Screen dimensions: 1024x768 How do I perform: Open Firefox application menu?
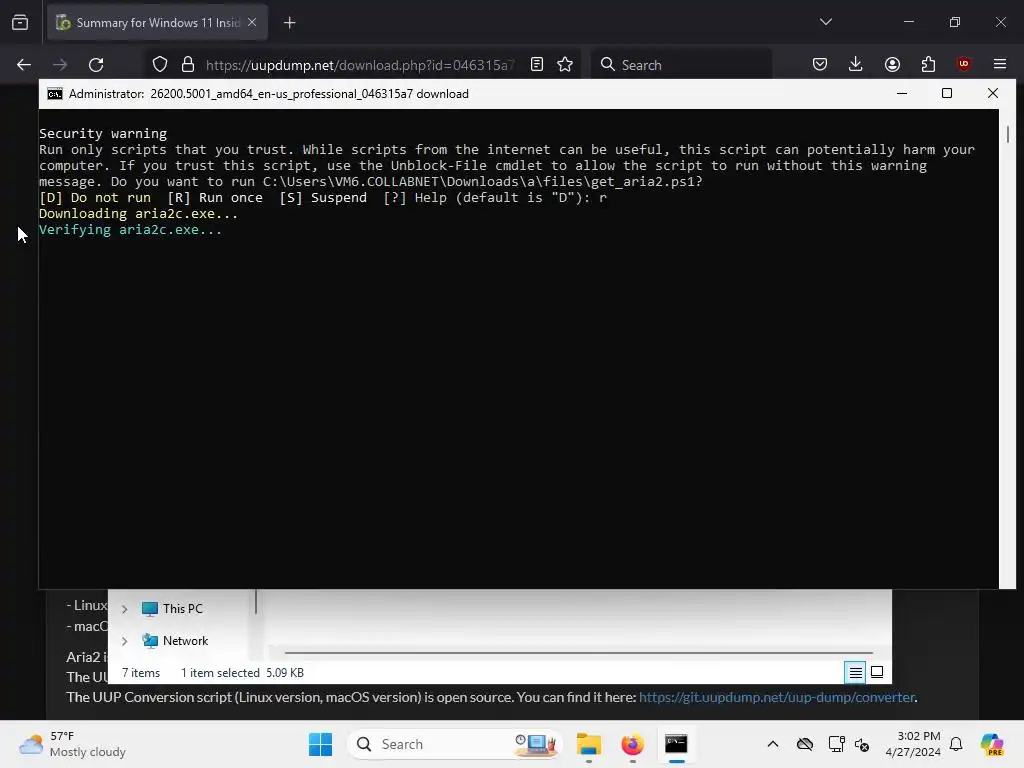click(x=1000, y=64)
